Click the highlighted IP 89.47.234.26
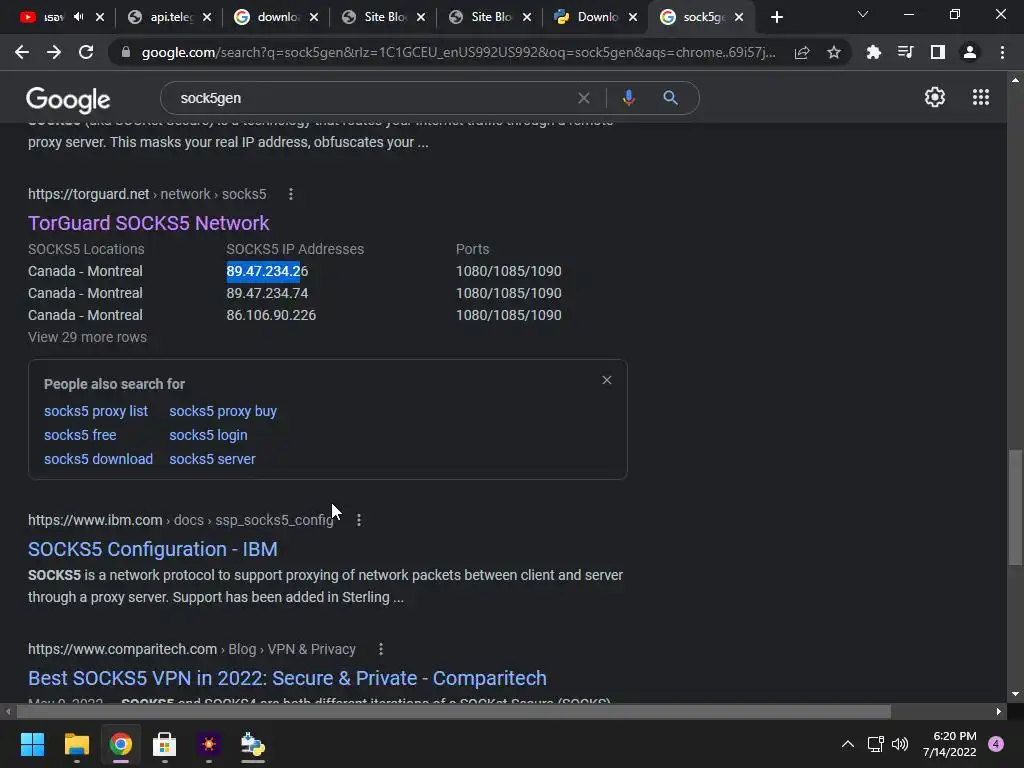The image size is (1024, 768). 267,271
